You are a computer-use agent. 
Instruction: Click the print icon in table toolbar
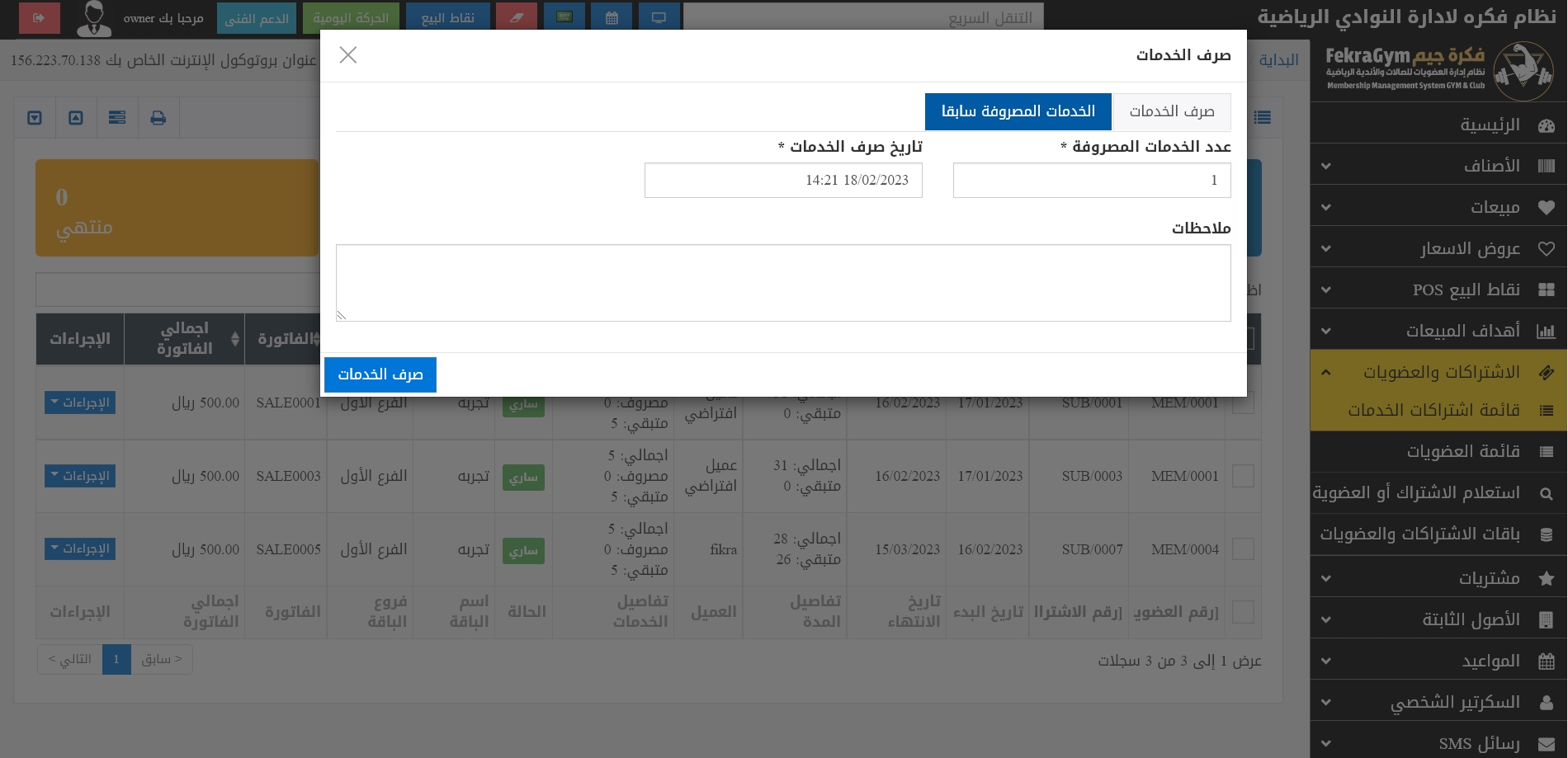(158, 118)
